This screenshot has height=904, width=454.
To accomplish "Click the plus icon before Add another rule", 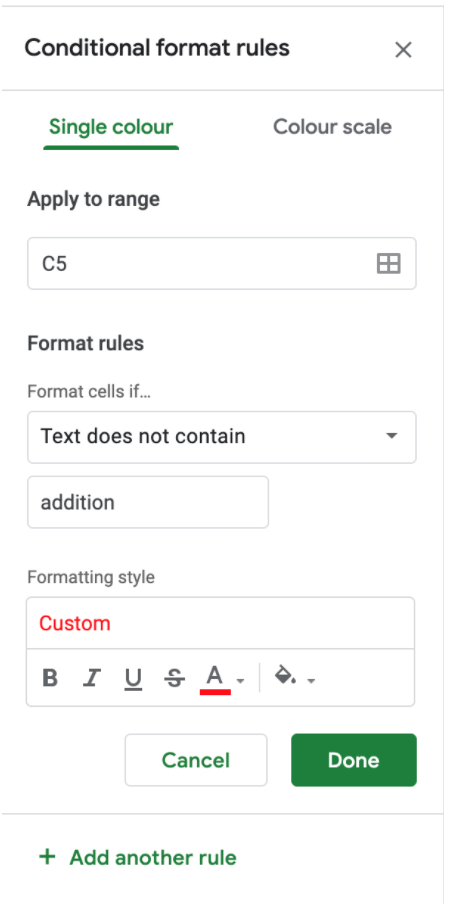I will coord(47,857).
